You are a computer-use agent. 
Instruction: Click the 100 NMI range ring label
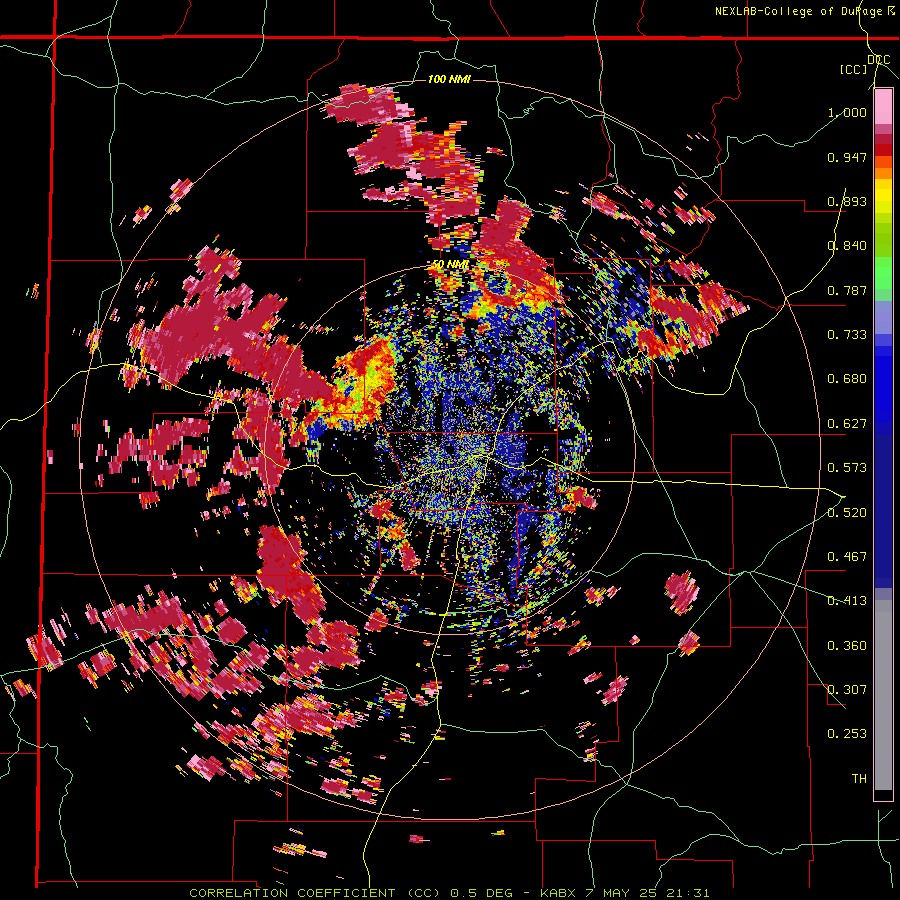[x=449, y=79]
